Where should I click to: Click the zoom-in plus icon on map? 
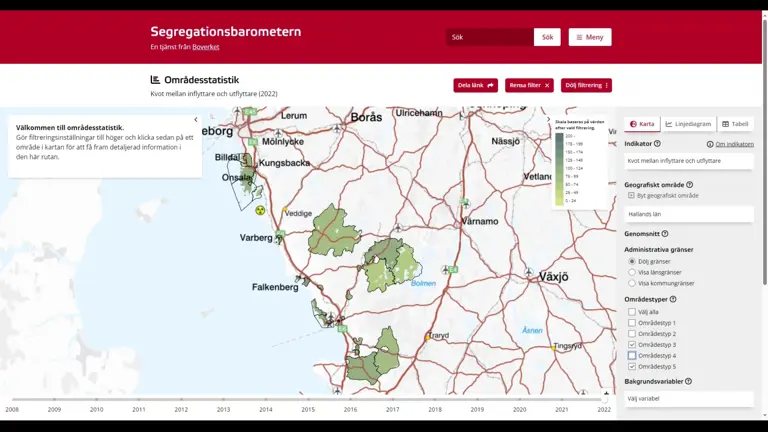[x=606, y=393]
